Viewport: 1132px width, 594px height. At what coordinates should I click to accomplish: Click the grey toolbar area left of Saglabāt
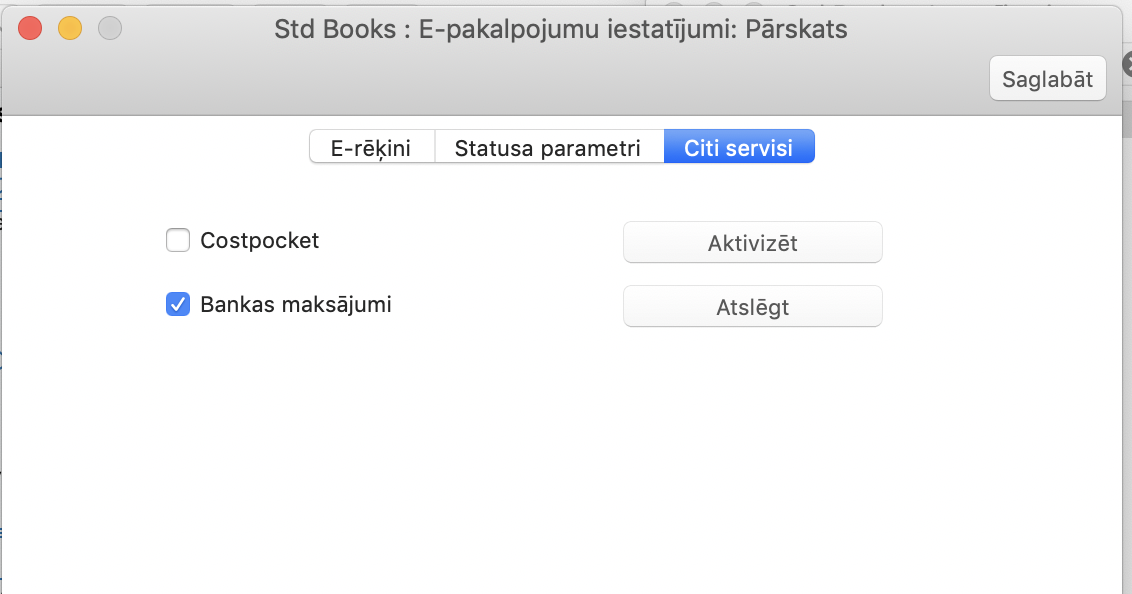pos(600,82)
